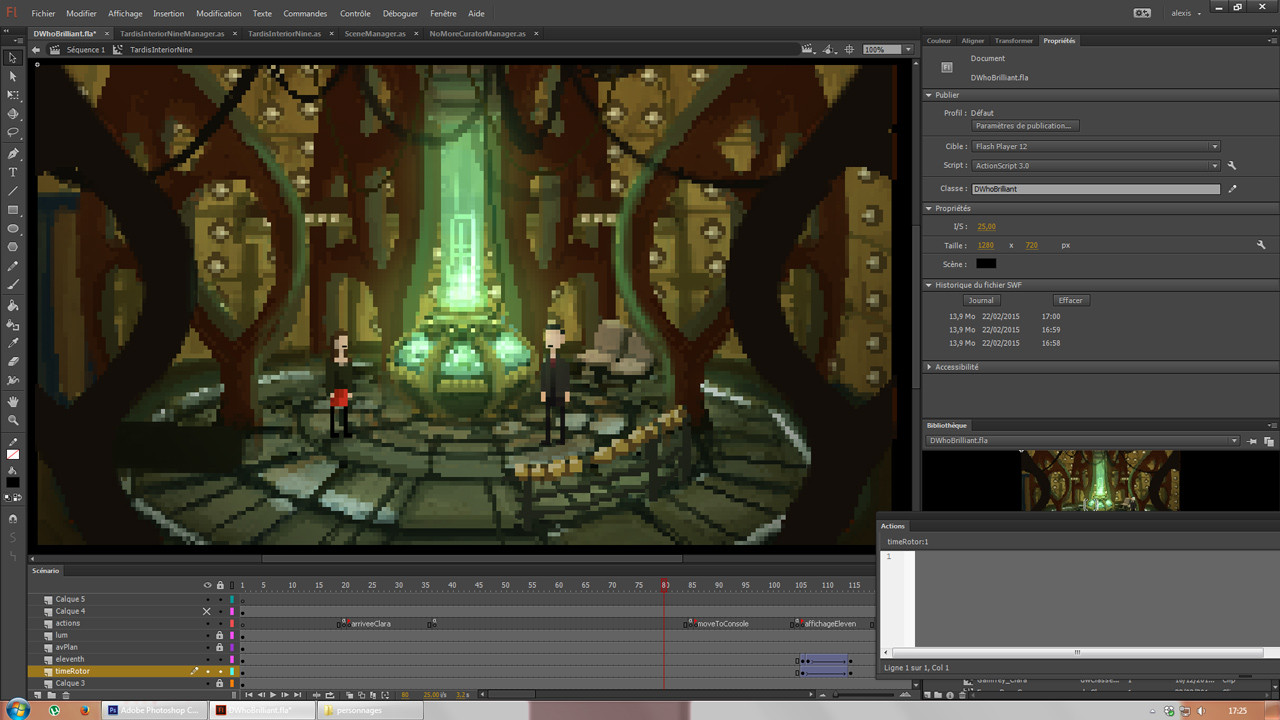Viewport: 1280px width, 720px height.
Task: Unlock the avPlan layer
Action: (x=220, y=647)
